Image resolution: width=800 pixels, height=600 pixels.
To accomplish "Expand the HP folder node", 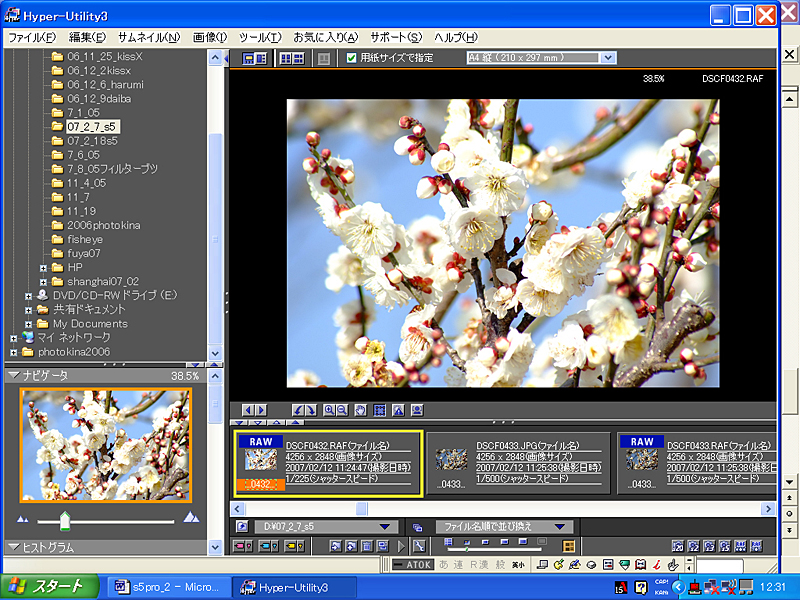I will 43,268.
